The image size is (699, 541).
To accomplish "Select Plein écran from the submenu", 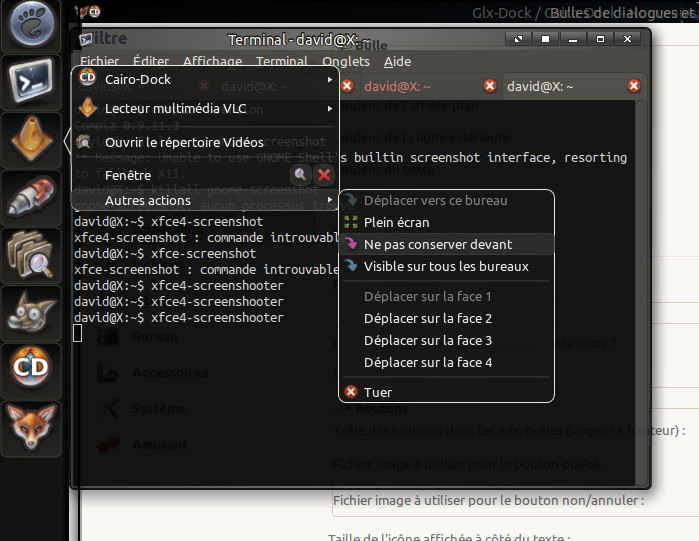I will (x=446, y=222).
